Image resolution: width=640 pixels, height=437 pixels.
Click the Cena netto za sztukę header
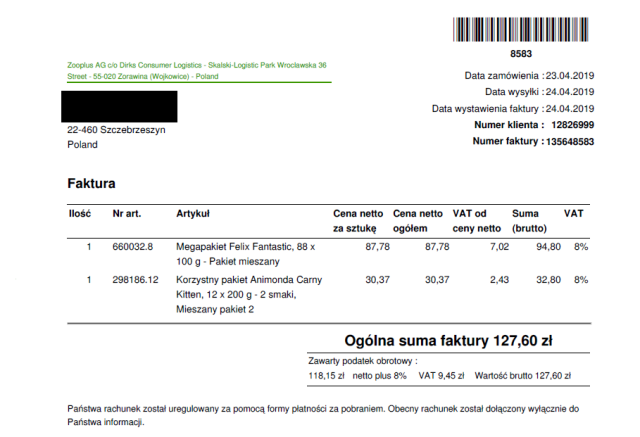click(356, 220)
